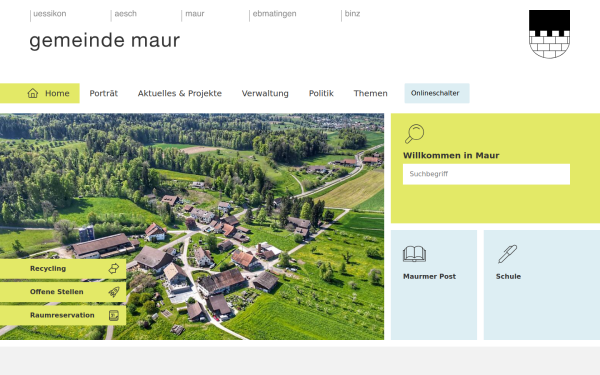
Task: Open the Offene Stellen quick link
Action: click(x=63, y=292)
